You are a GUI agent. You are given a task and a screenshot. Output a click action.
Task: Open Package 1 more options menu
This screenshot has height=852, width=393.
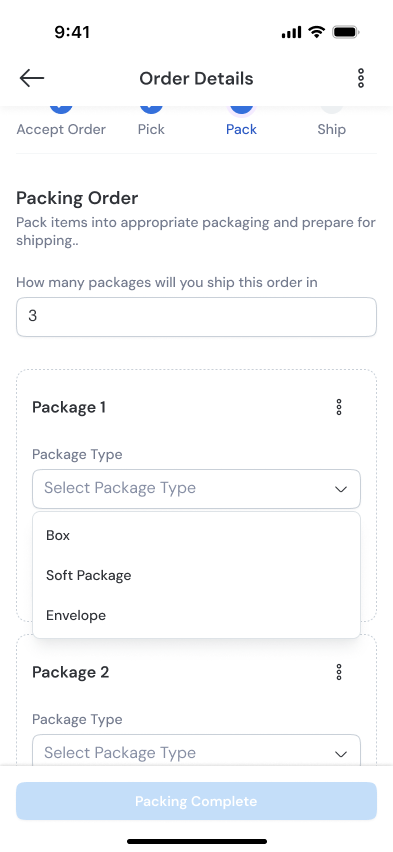click(339, 407)
